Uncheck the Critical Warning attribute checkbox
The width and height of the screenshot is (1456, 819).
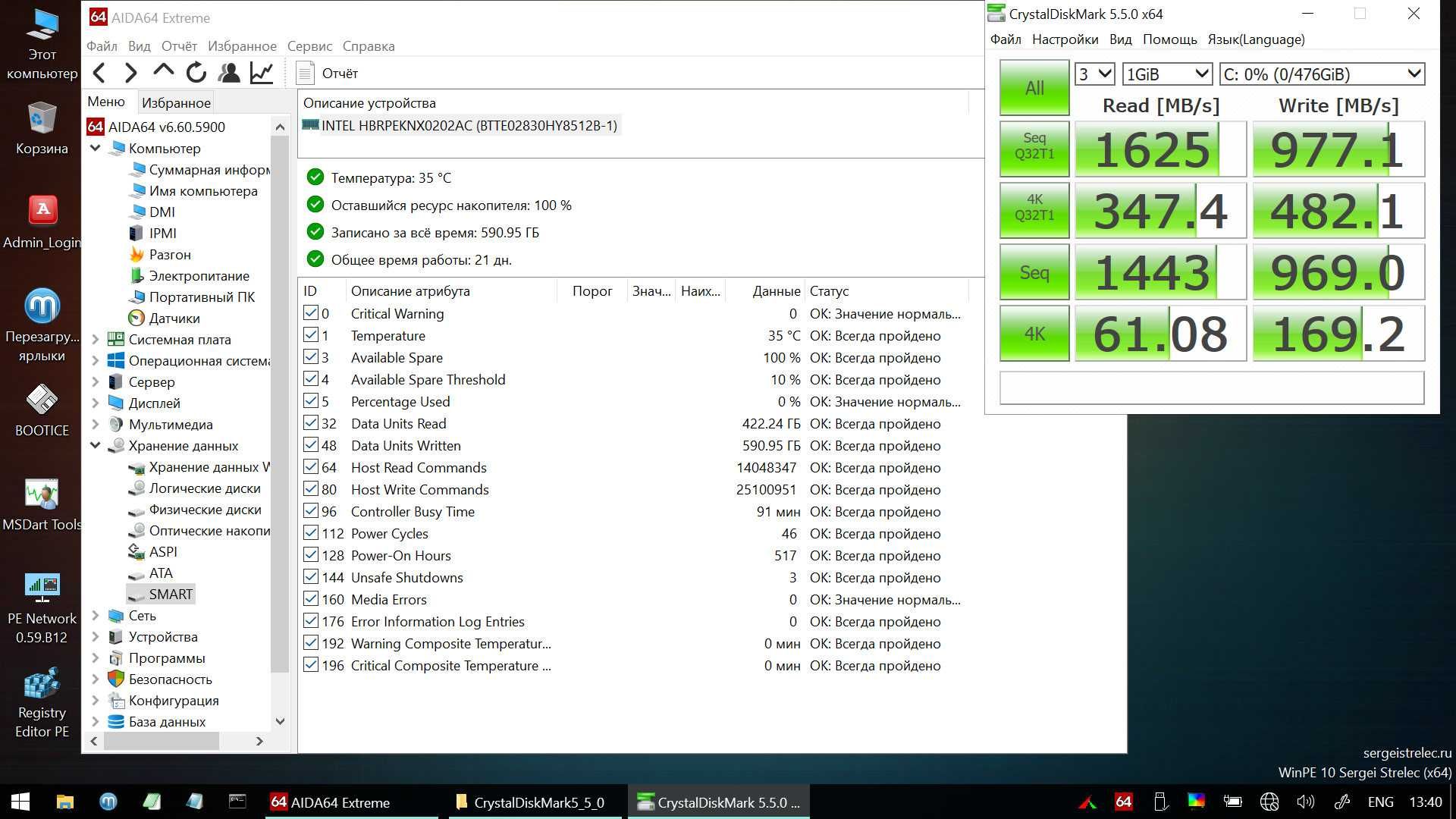(x=311, y=312)
